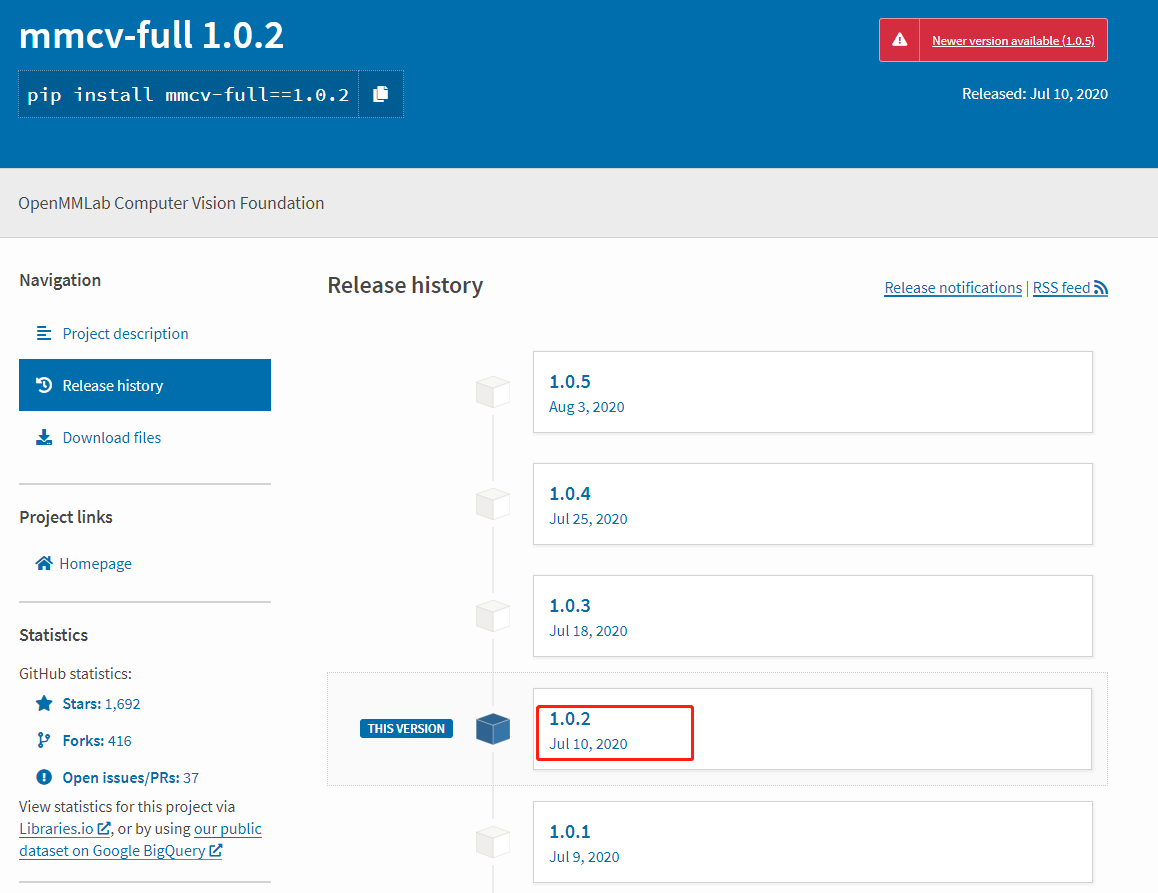This screenshot has height=893, width=1158.
Task: Click the external link icon after Libraries.io
Action: 104,829
